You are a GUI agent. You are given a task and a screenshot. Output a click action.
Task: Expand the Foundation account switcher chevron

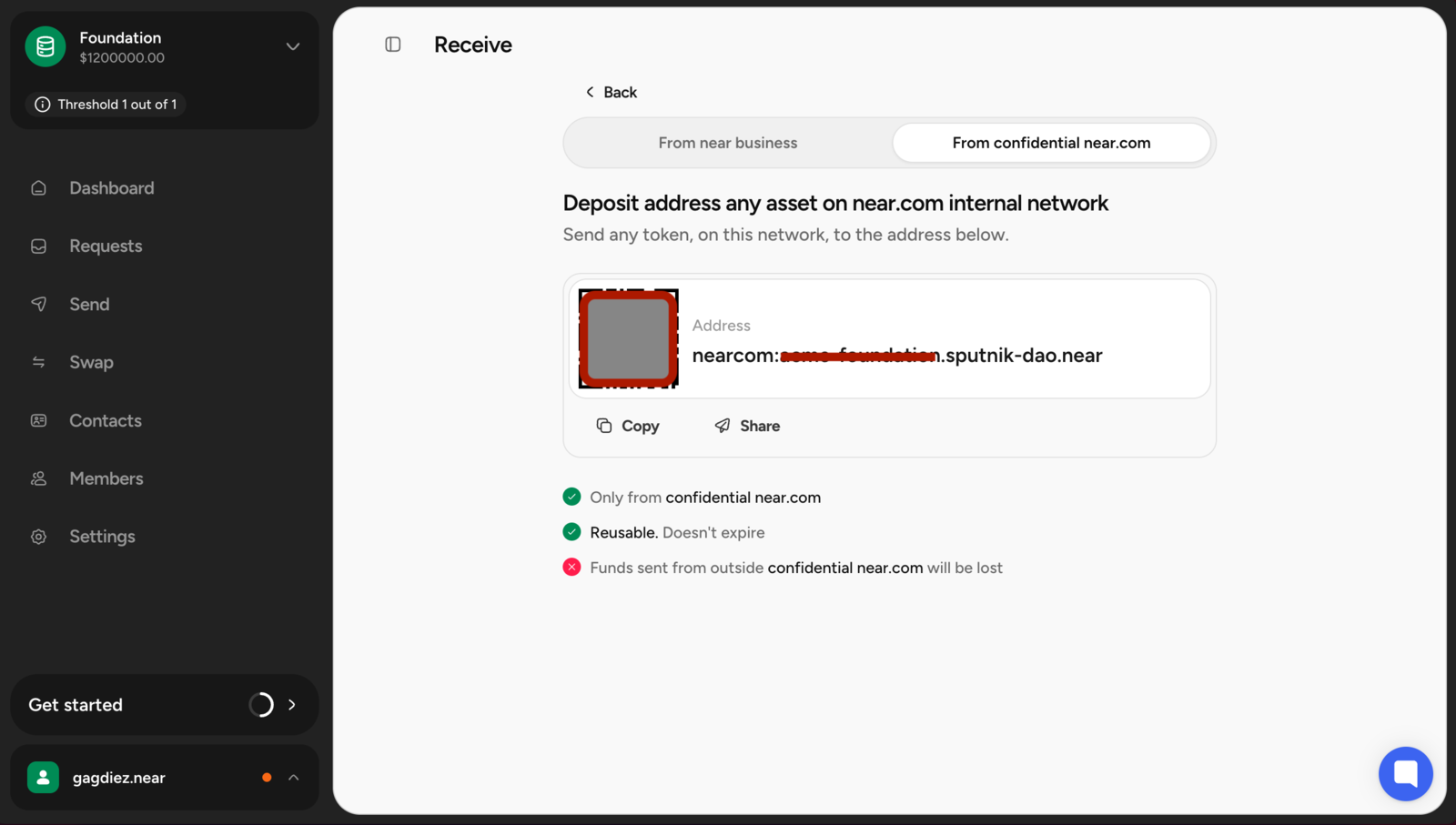(293, 46)
